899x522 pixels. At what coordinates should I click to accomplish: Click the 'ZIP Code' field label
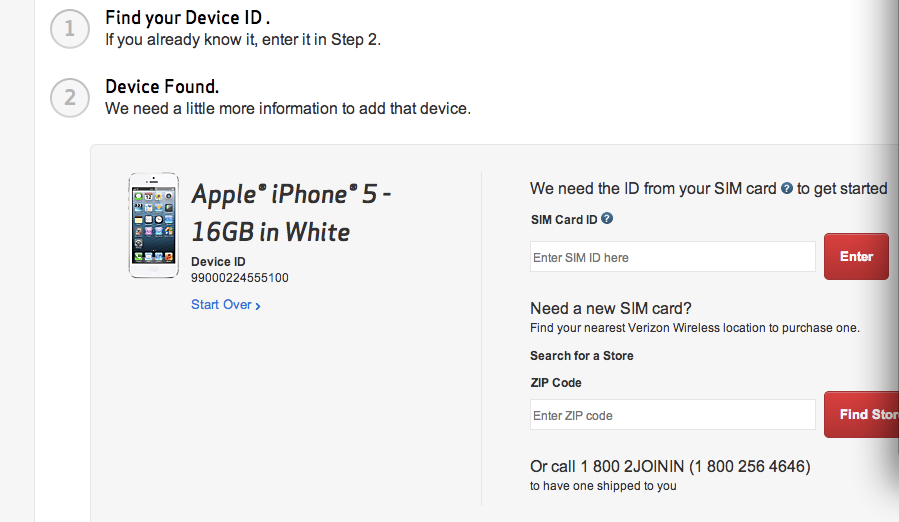coord(555,382)
